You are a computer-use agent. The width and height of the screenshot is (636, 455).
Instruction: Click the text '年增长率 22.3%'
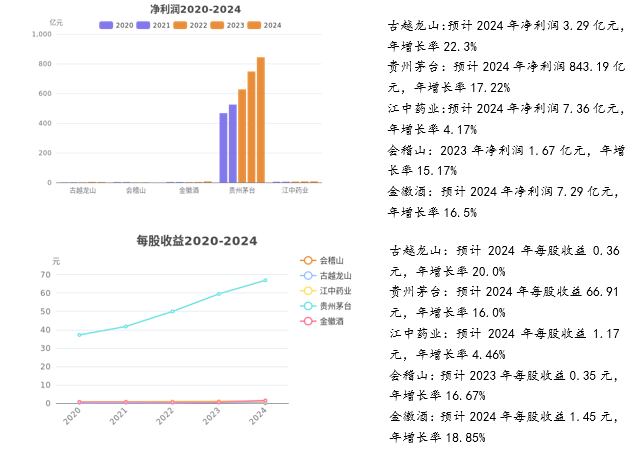point(432,46)
